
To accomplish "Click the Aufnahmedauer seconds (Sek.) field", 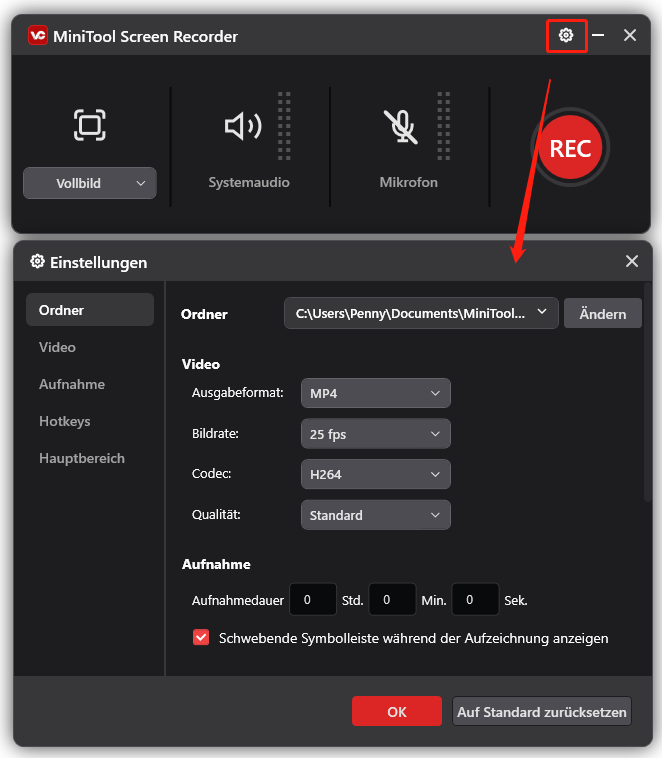I will (x=475, y=599).
